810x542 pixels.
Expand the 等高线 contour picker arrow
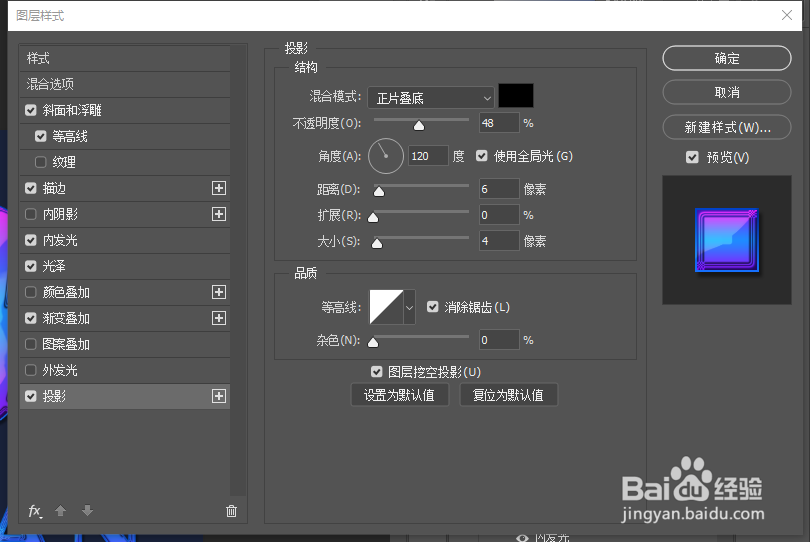pyautogui.click(x=409, y=307)
